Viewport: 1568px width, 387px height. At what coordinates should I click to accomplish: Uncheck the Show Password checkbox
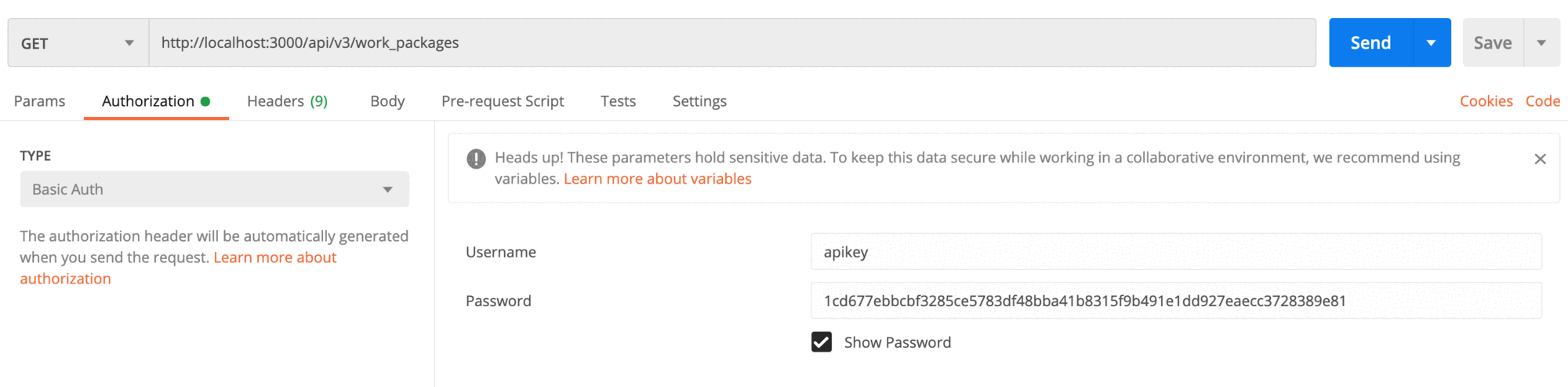(x=822, y=342)
